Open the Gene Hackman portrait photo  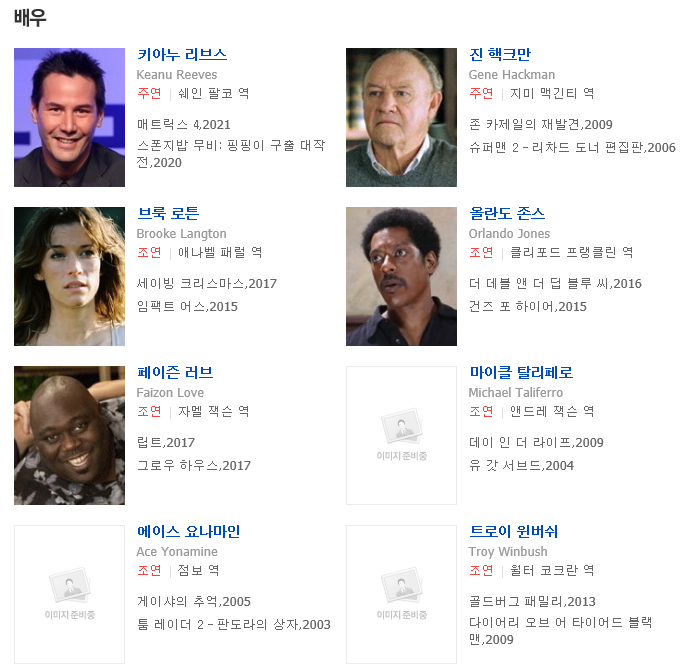[x=401, y=117]
